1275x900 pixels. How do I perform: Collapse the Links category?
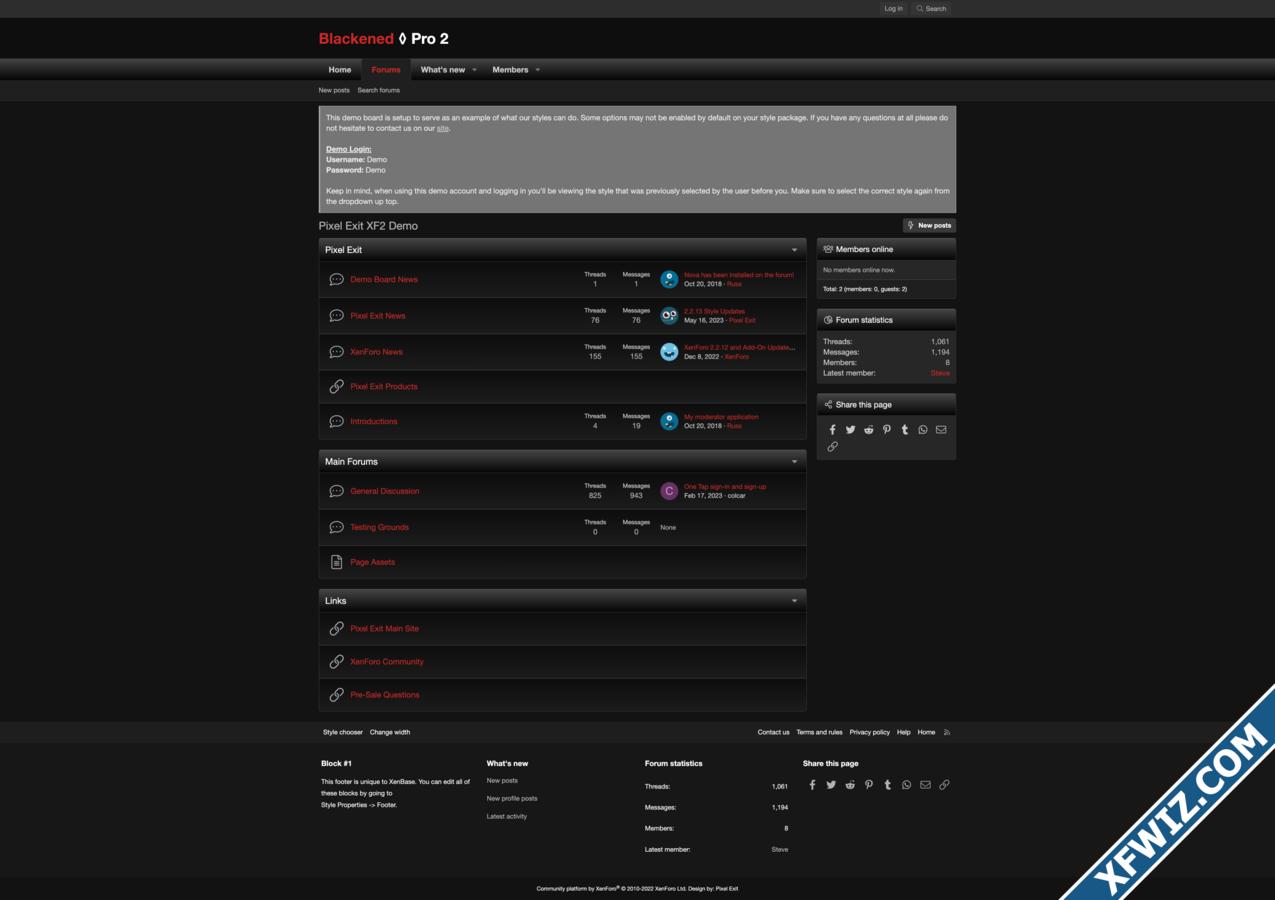coord(795,601)
